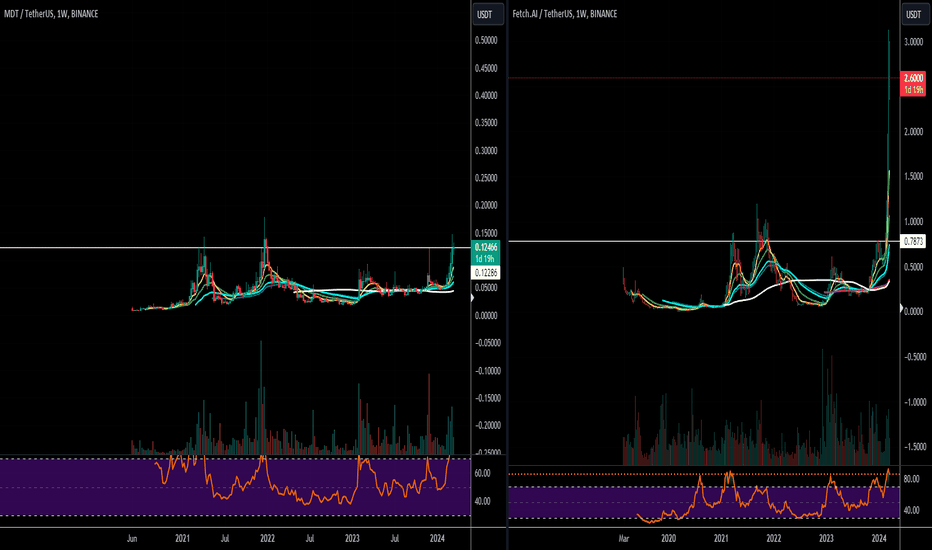Click the 0.5000 level on Fetch.AI price axis
The image size is (932, 550).
[914, 268]
